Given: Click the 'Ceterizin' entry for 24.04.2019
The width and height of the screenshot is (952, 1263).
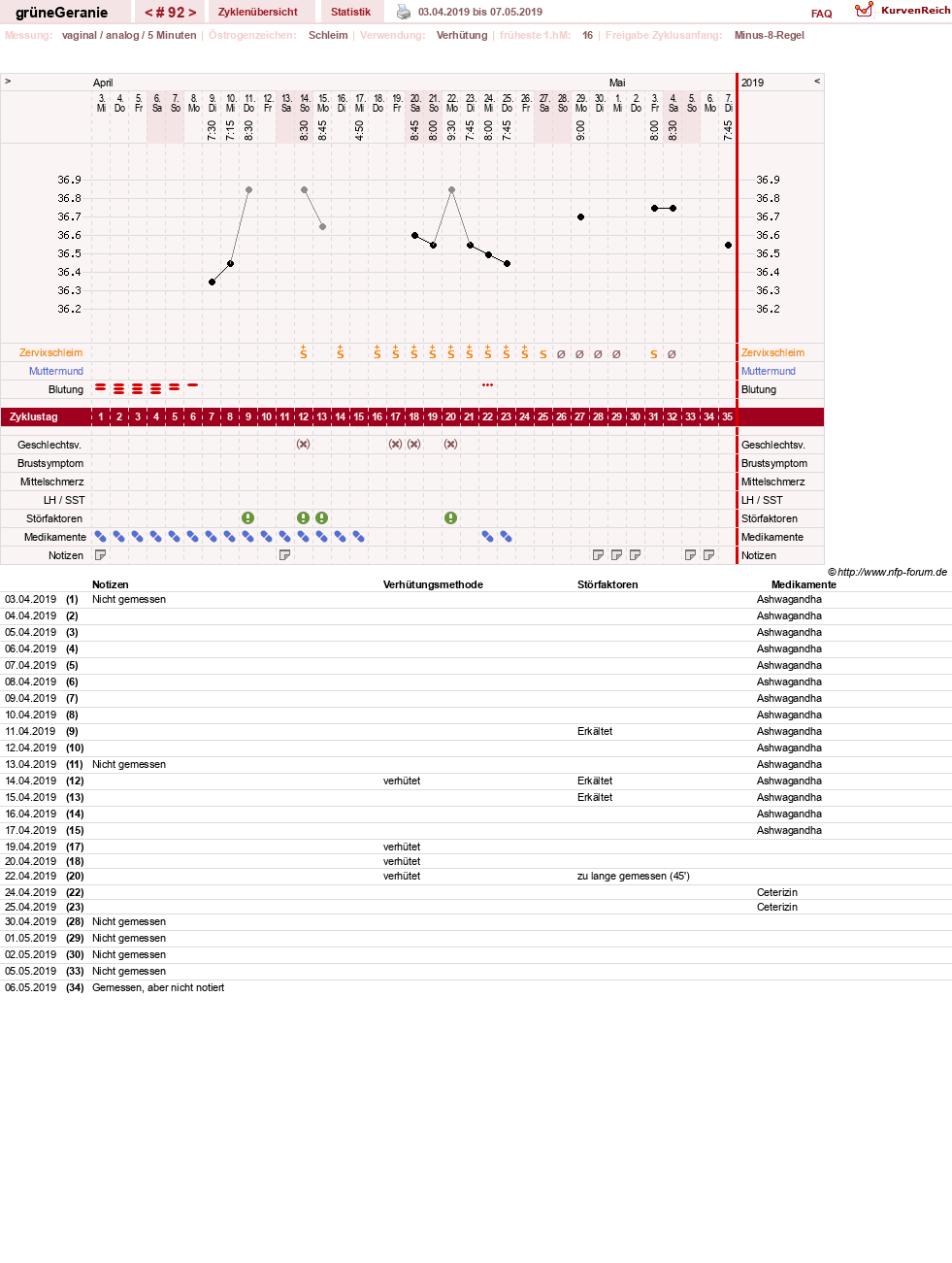Looking at the screenshot, I should tap(777, 892).
